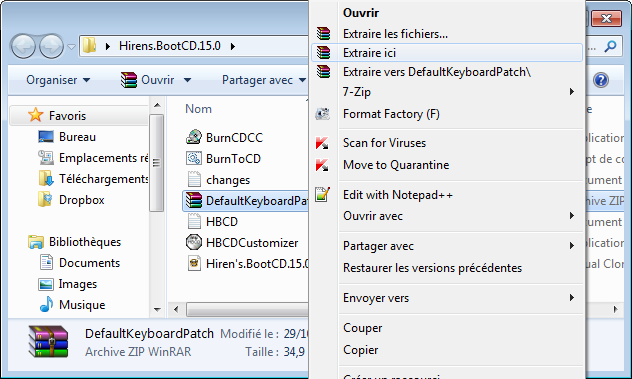Image resolution: width=632 pixels, height=379 pixels.
Task: Click the Kaspersky icon next to Scan for Viruses
Action: point(322,143)
